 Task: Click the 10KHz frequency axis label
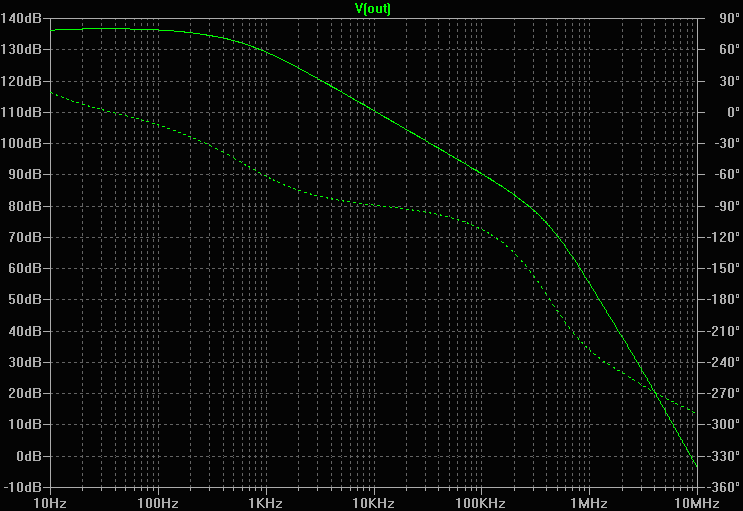(x=373, y=503)
